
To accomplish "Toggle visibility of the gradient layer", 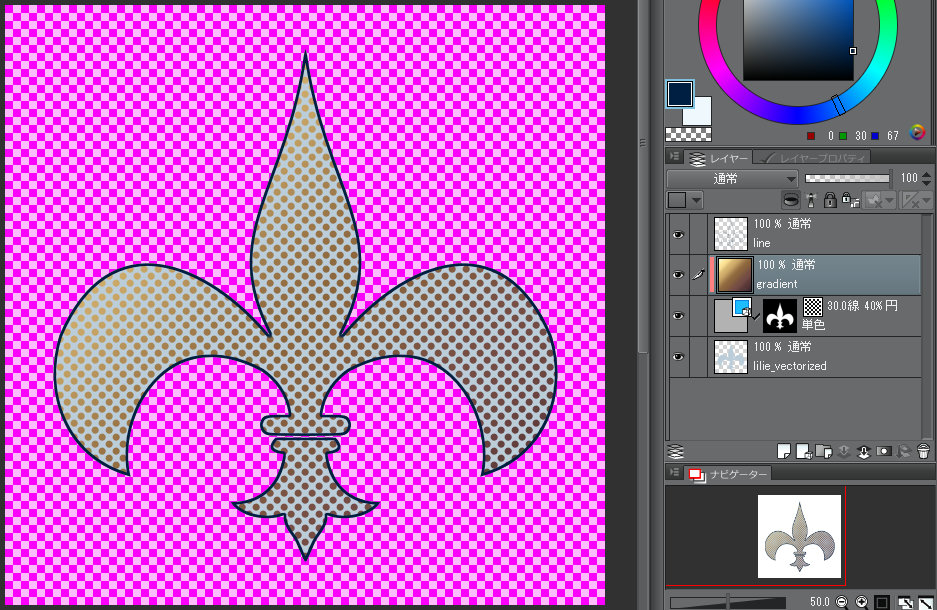I will [x=678, y=275].
